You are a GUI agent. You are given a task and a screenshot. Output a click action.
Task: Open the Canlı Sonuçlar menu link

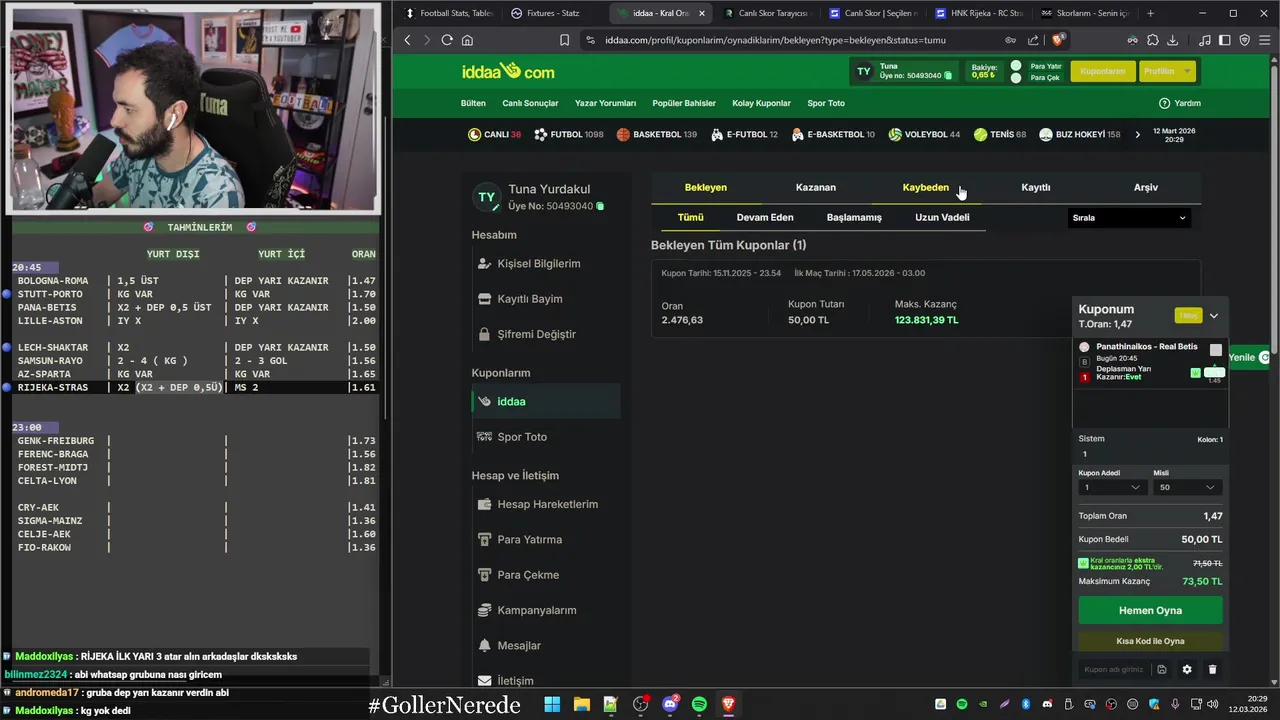point(530,103)
